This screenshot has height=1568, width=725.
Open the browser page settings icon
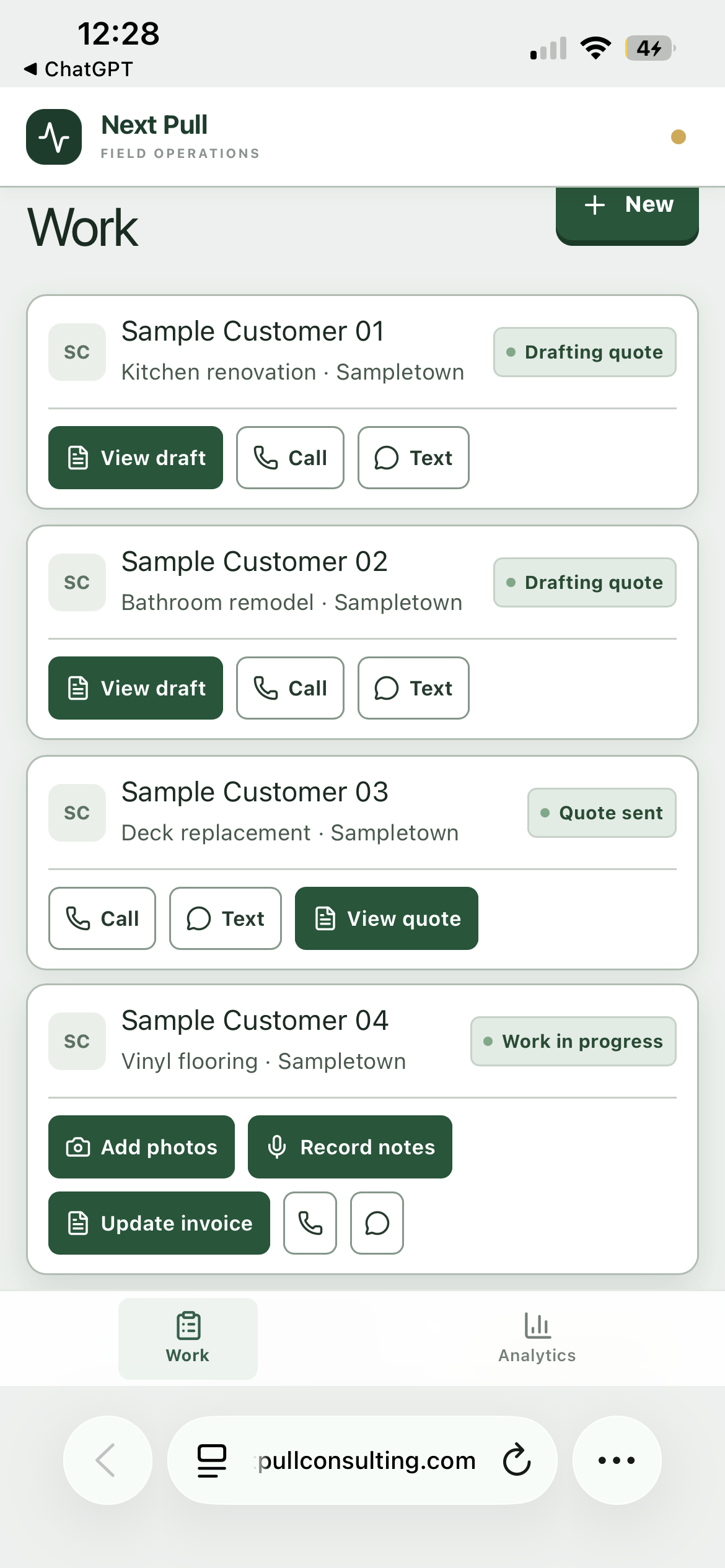[x=212, y=1460]
